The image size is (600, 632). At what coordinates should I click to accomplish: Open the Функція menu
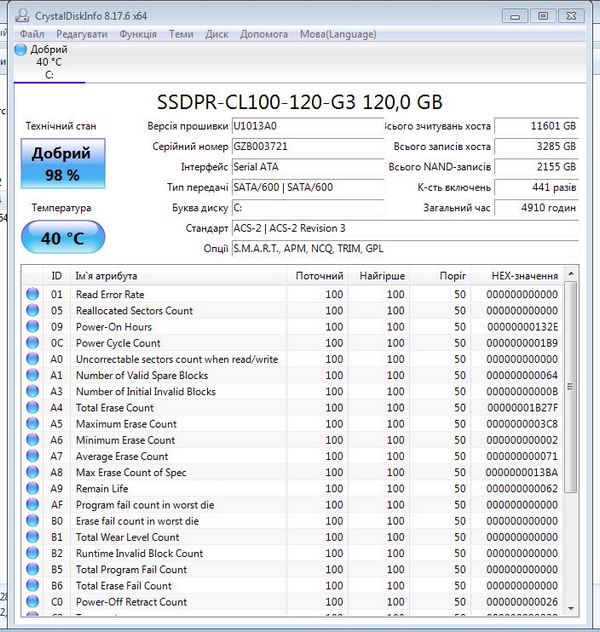coord(137,34)
